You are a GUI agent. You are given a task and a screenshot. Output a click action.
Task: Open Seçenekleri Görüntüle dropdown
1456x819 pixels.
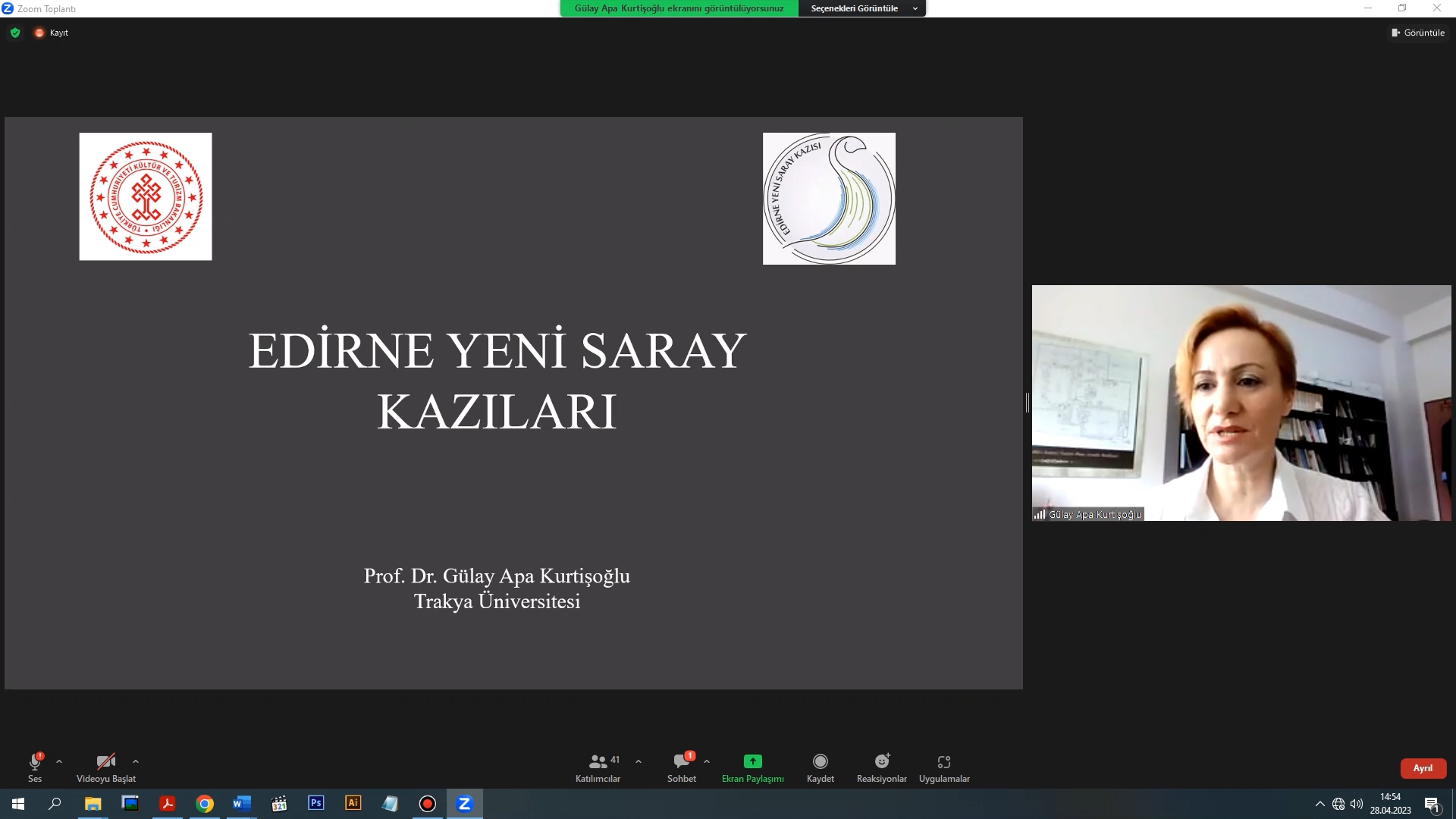click(x=862, y=8)
